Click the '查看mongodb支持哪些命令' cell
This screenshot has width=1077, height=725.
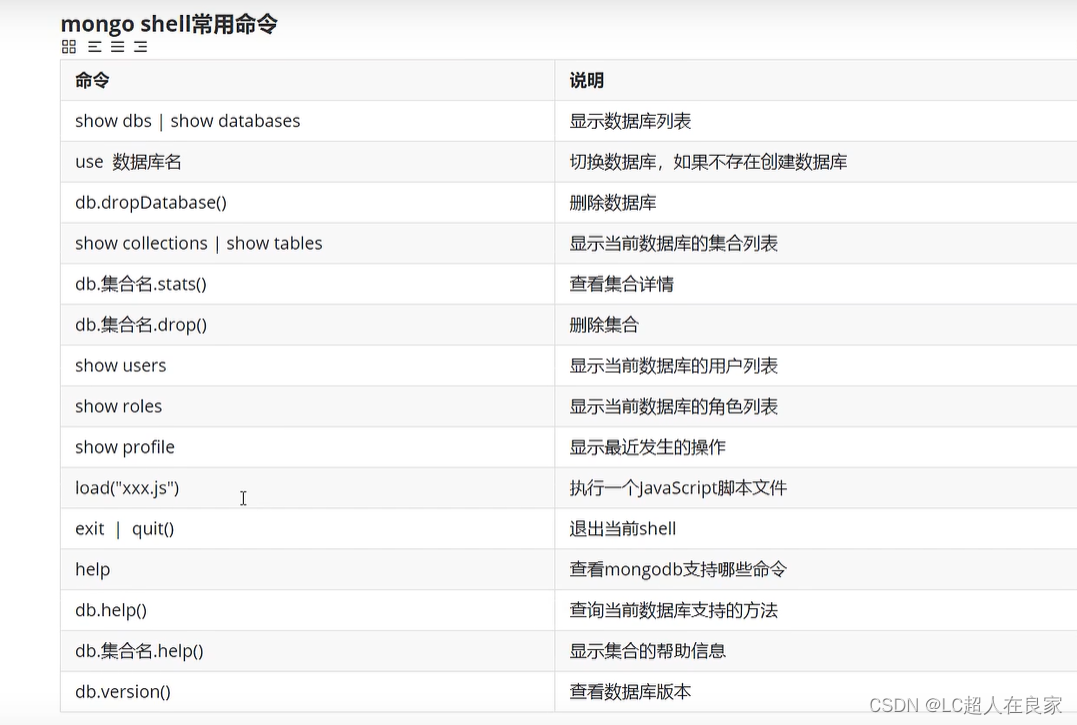pyautogui.click(x=816, y=569)
